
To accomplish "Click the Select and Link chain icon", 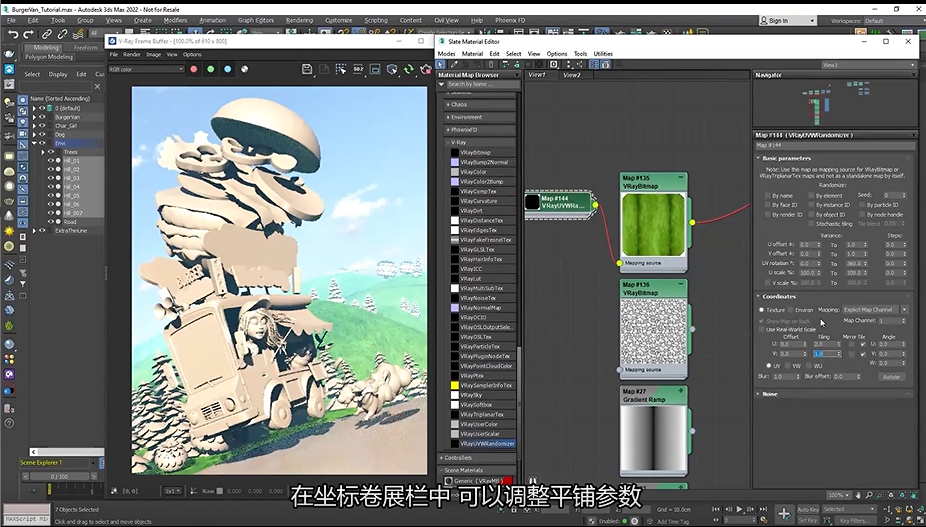I will pos(47,34).
